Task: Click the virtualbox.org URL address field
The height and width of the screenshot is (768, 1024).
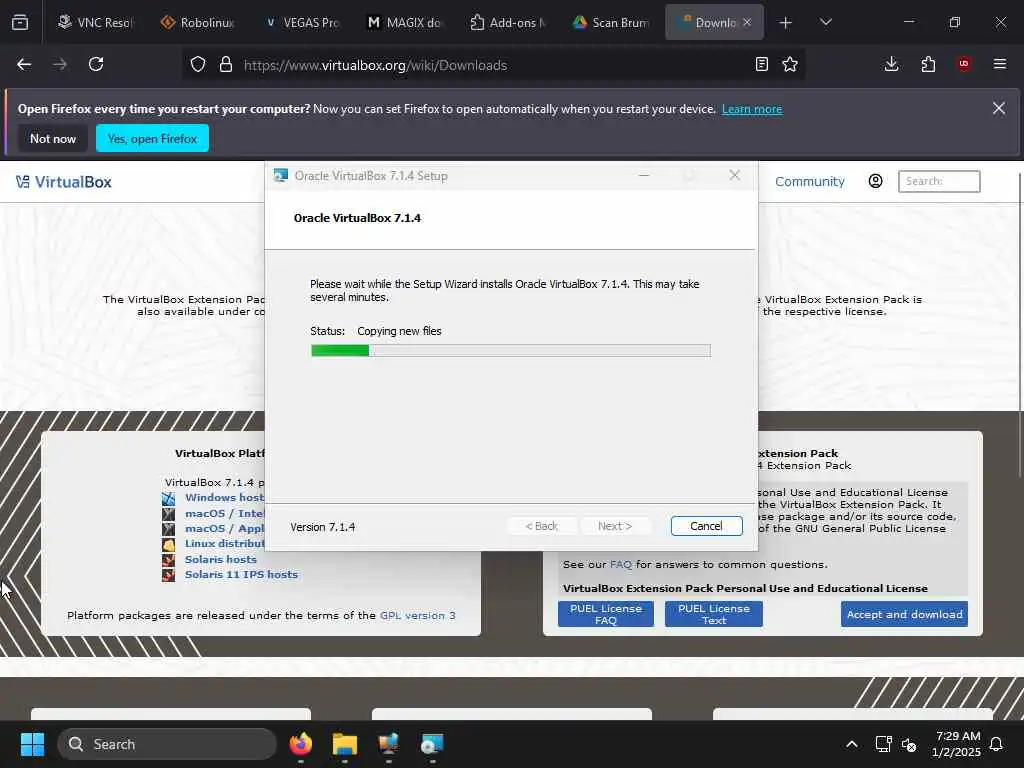Action: [375, 65]
